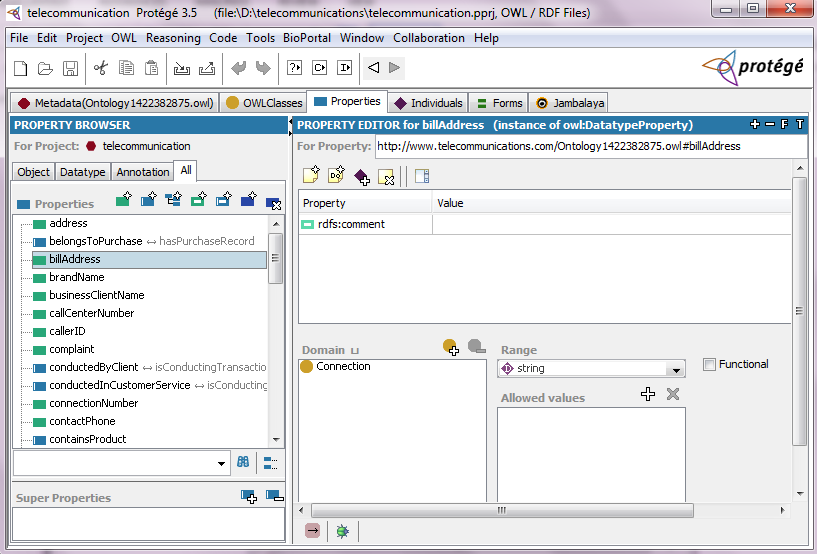Click Add super property icon
This screenshot has height=554, width=817.
(249, 496)
